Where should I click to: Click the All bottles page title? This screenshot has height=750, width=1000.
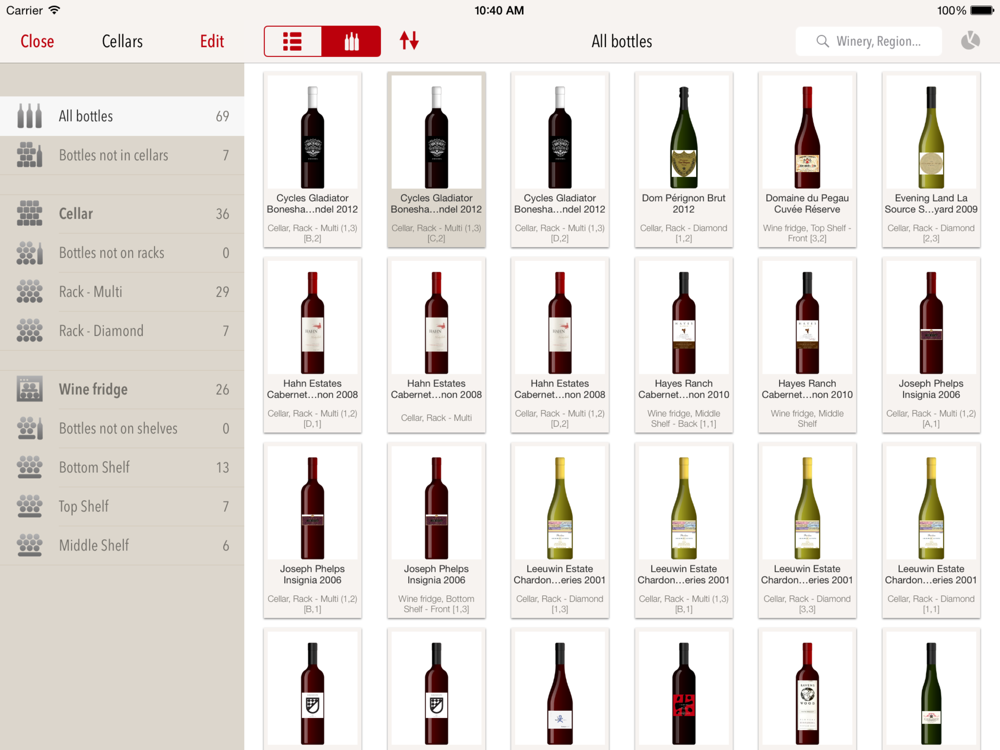[x=622, y=41]
